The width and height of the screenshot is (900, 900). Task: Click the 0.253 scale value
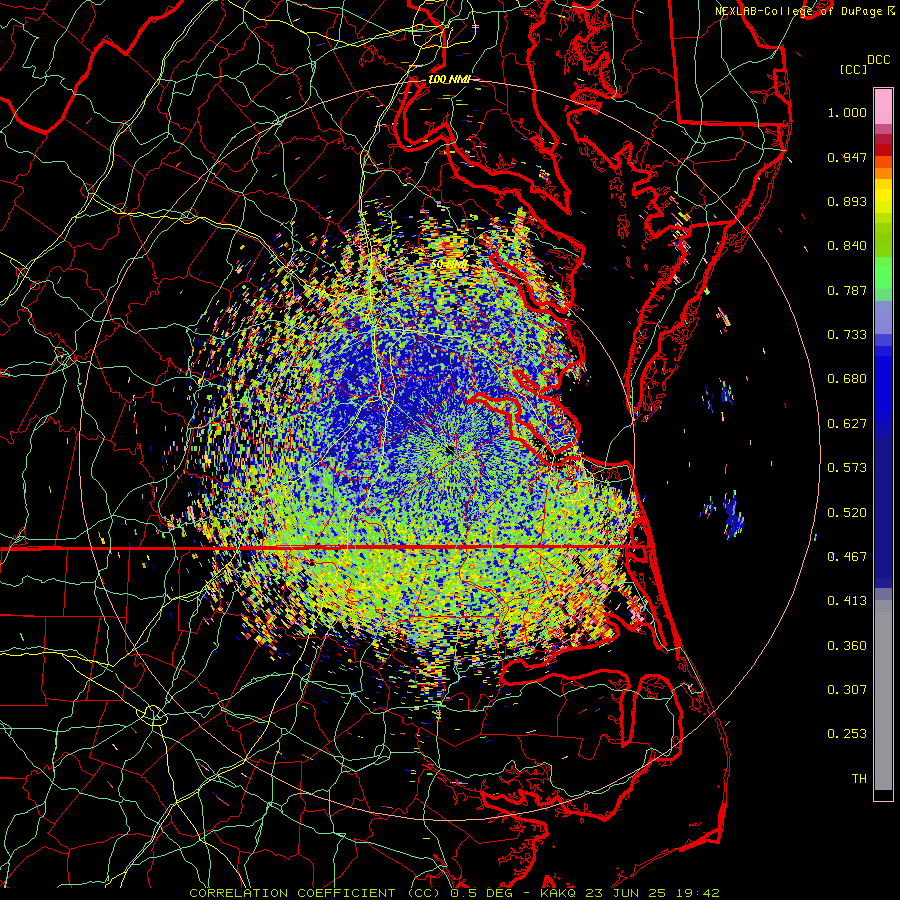[x=847, y=734]
